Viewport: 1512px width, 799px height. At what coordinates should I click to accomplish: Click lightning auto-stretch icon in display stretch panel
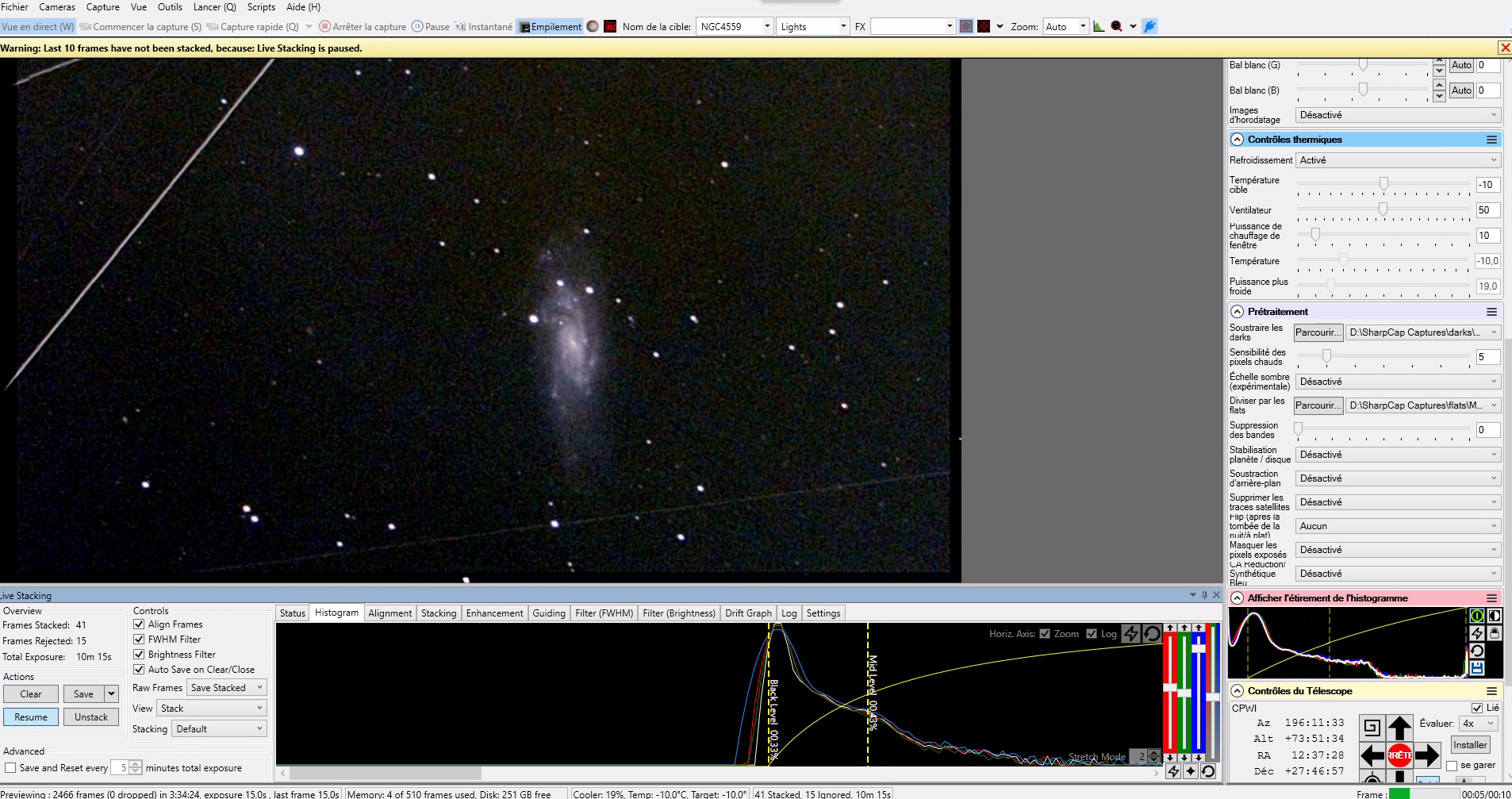1476,633
